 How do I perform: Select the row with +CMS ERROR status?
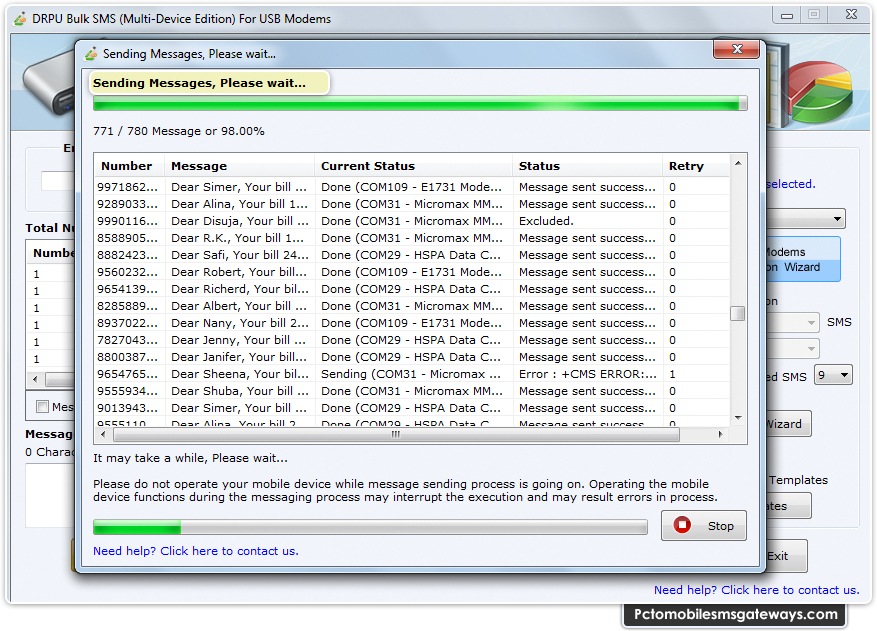pos(412,374)
